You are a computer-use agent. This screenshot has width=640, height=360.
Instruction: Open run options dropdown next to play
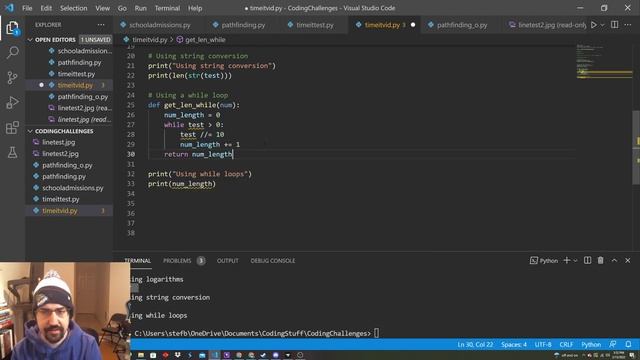coord(602,25)
